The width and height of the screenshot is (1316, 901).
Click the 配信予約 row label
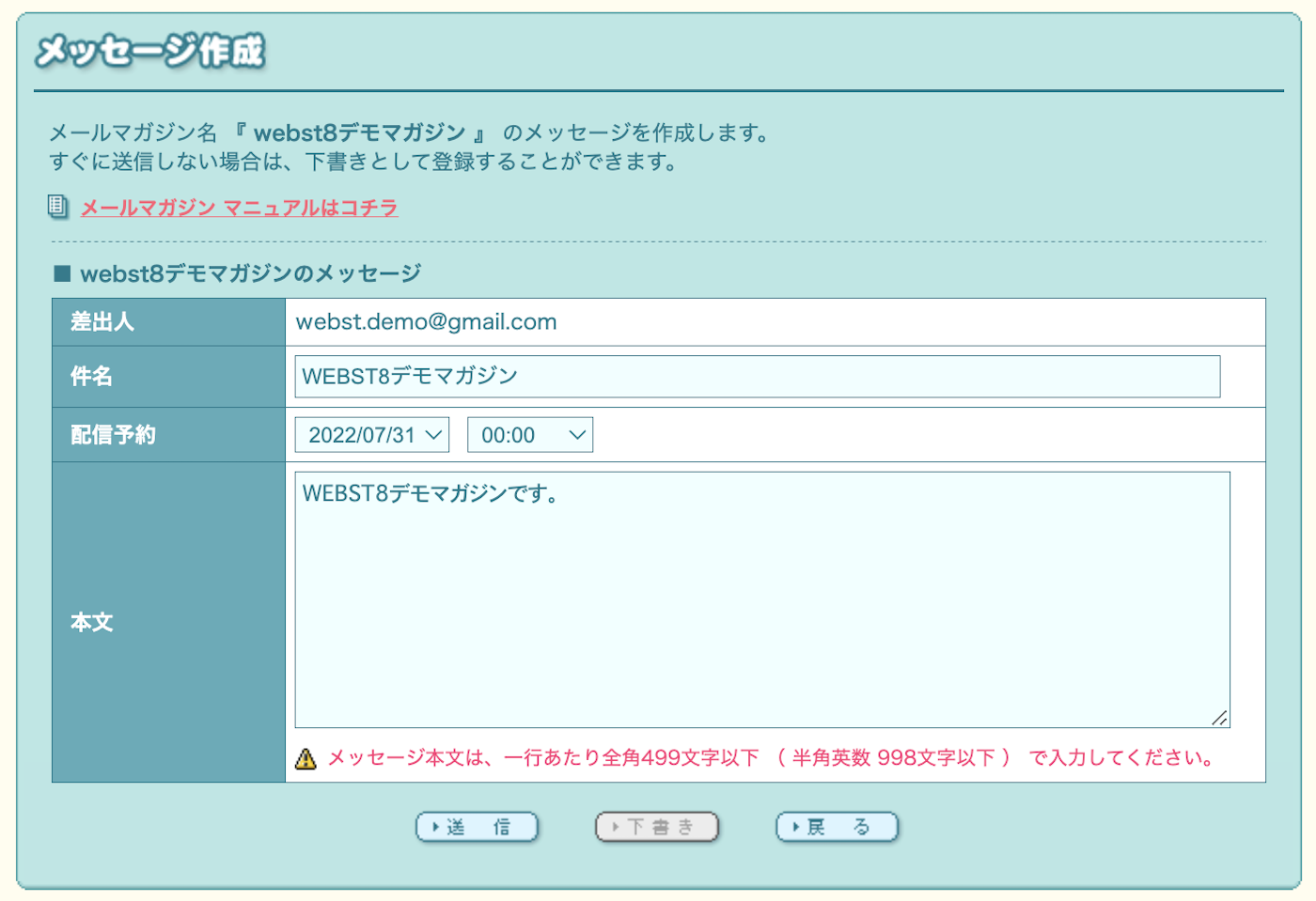click(113, 435)
